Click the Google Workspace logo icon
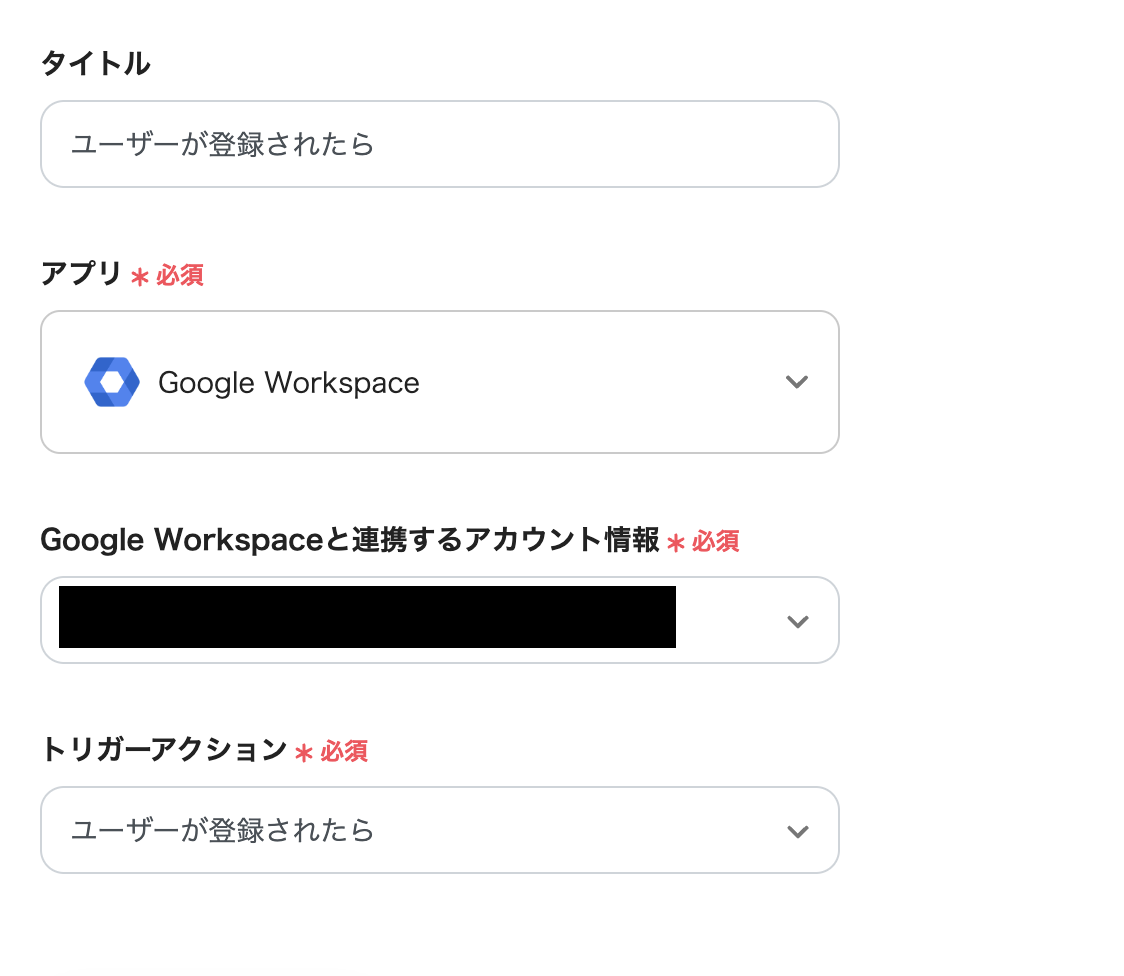Viewport: 1124px width, 976px height. coord(112,382)
